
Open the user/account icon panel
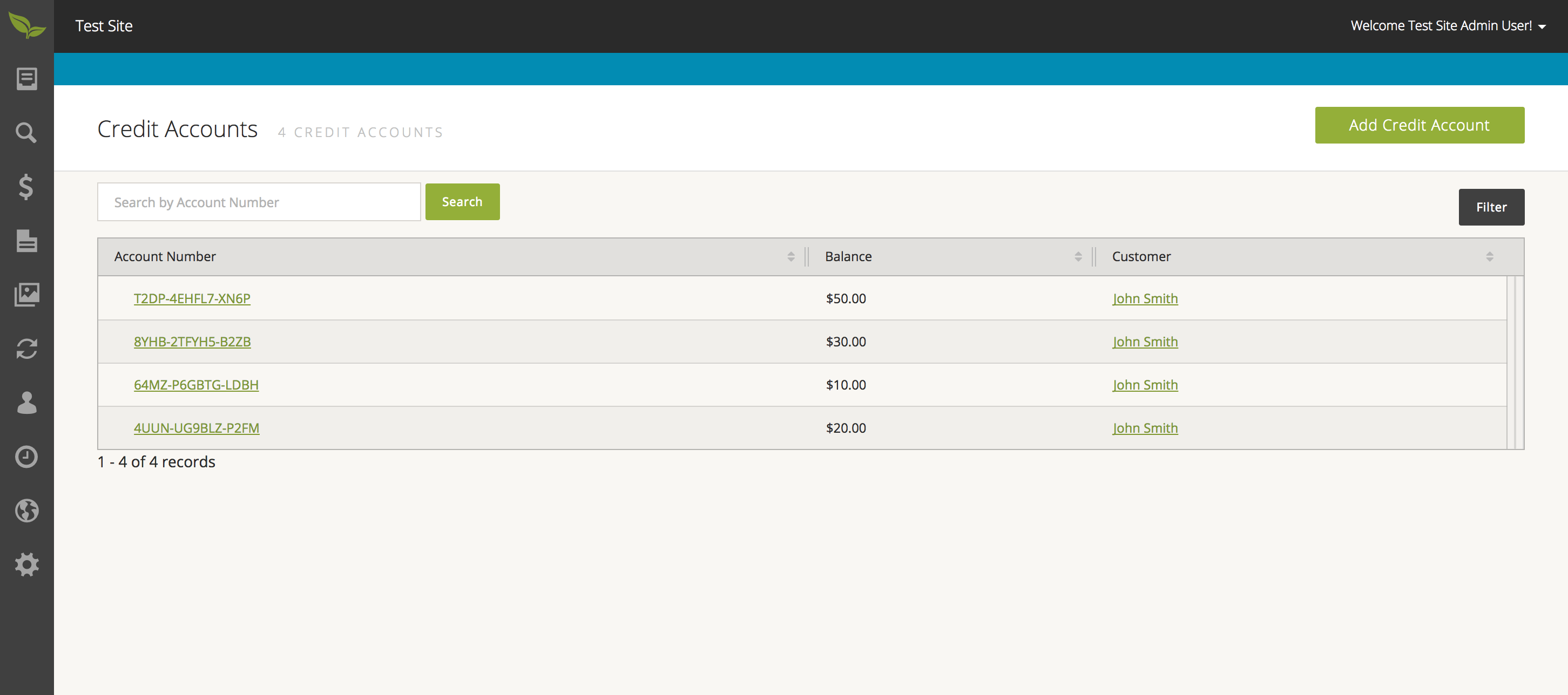coord(27,403)
